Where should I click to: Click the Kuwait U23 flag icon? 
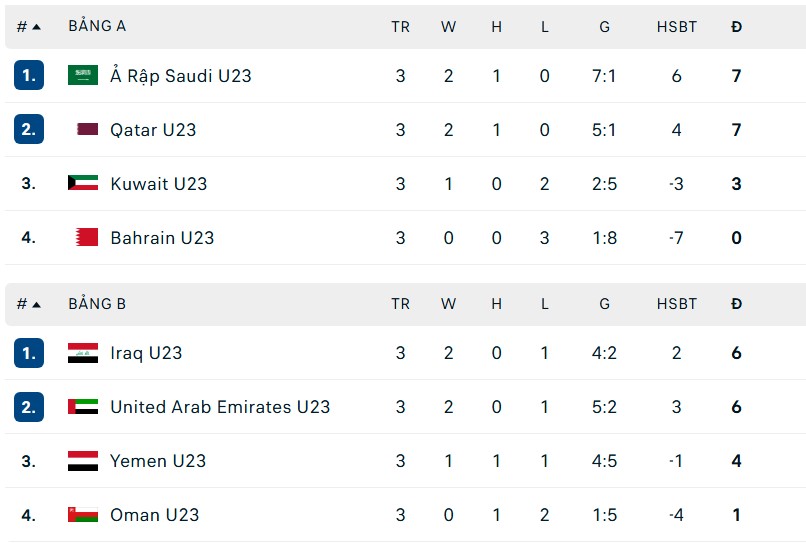coord(83,183)
